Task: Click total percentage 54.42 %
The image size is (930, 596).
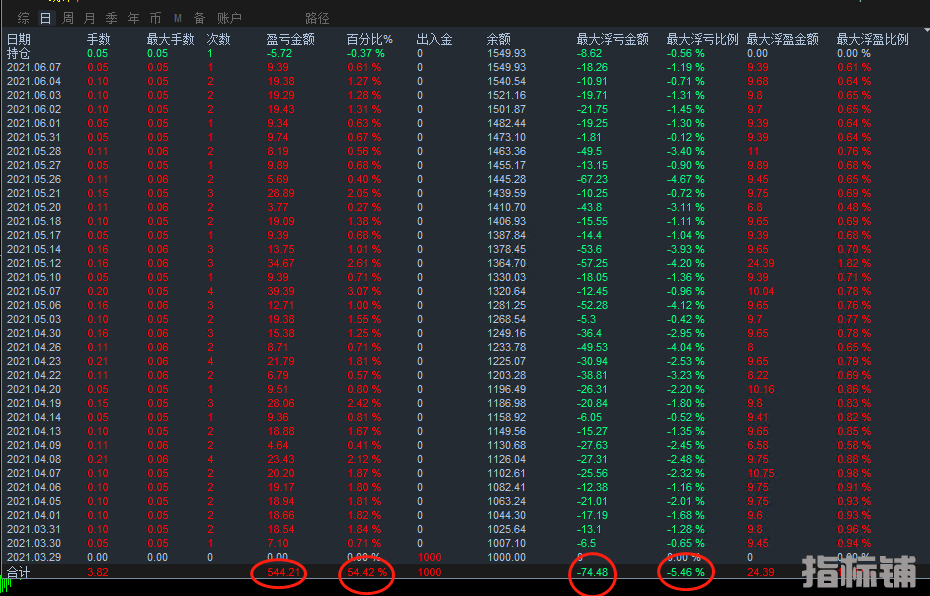Action: tap(367, 572)
